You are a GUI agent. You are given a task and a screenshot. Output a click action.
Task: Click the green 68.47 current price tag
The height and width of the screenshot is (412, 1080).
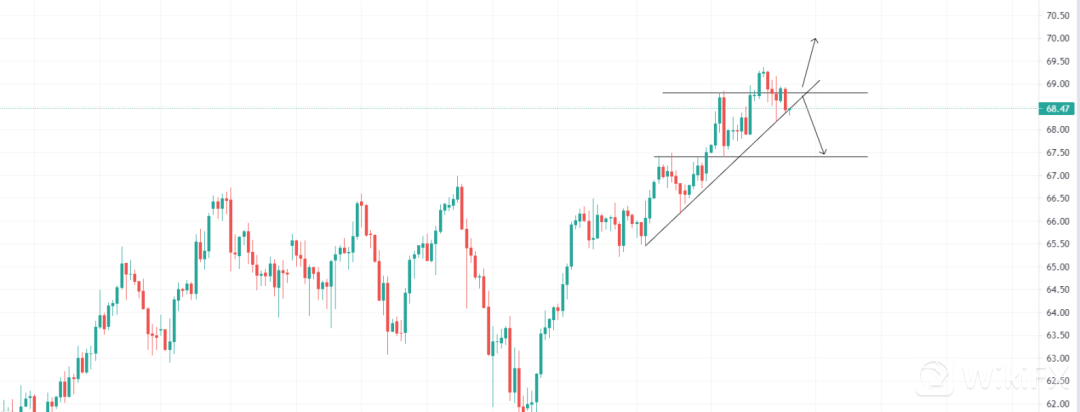(1059, 108)
